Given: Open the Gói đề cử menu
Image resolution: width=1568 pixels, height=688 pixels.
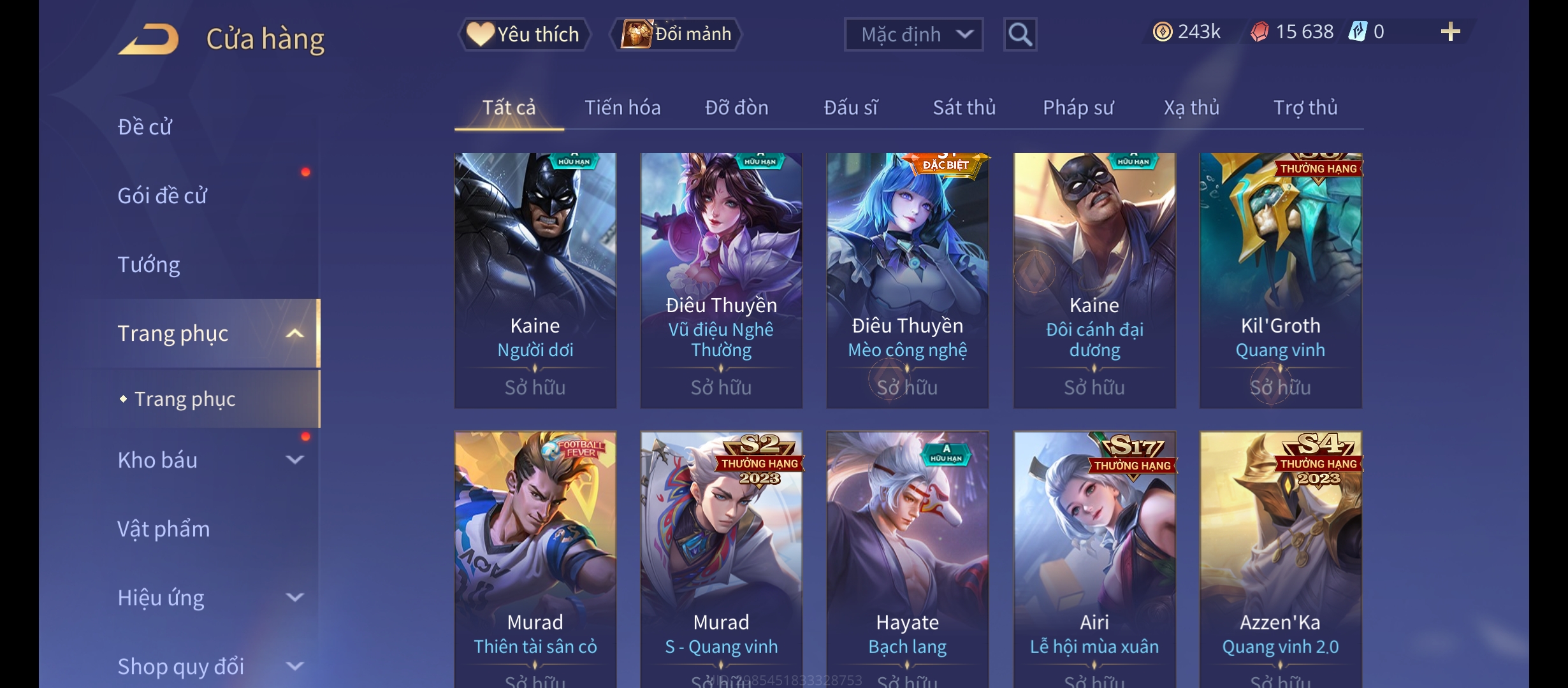Looking at the screenshot, I should coord(162,196).
